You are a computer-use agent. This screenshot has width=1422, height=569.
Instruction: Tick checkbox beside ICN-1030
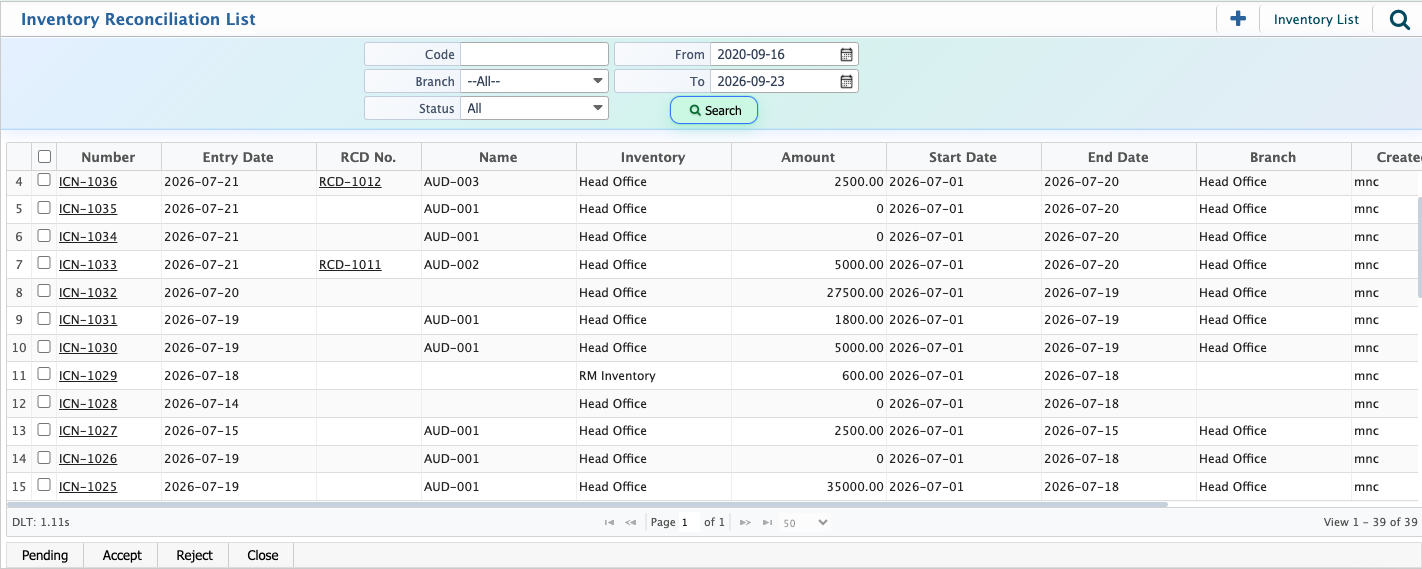[x=44, y=347]
